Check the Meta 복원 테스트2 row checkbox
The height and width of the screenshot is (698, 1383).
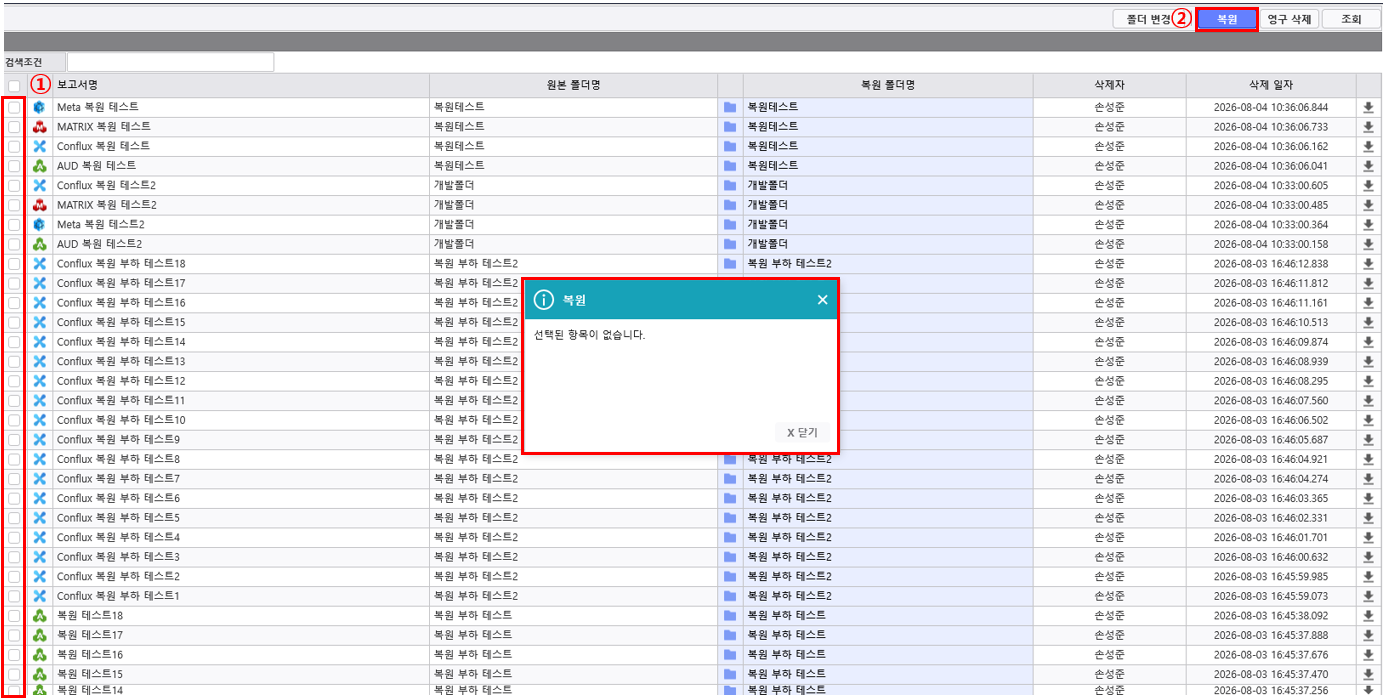click(x=14, y=224)
